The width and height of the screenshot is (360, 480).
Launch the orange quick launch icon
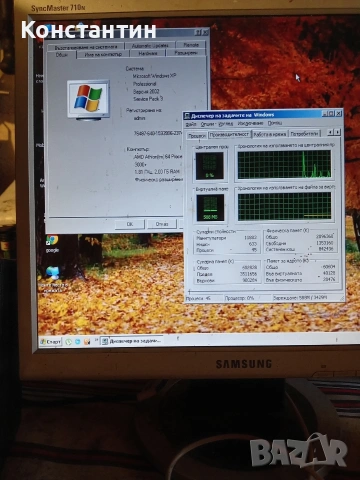[87, 342]
